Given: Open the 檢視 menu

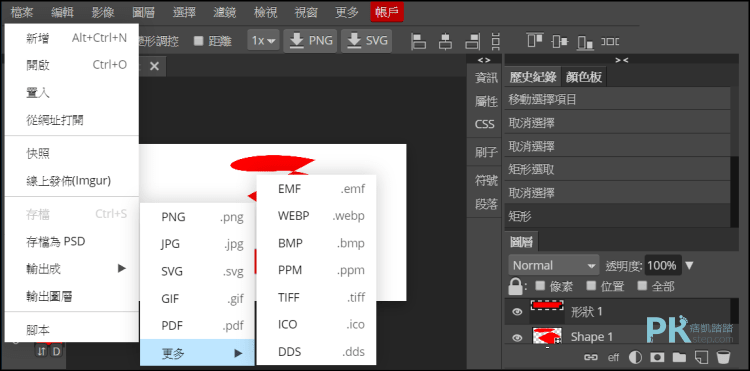Looking at the screenshot, I should (265, 12).
